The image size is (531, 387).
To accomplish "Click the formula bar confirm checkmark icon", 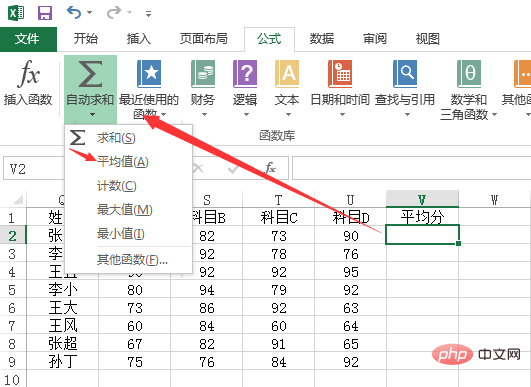I will click(x=233, y=168).
